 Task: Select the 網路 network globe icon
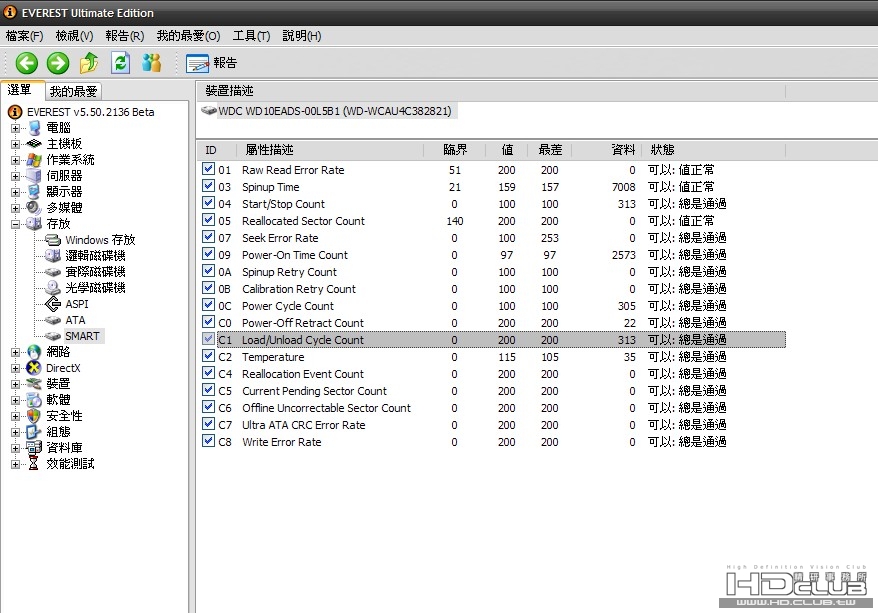pos(34,352)
